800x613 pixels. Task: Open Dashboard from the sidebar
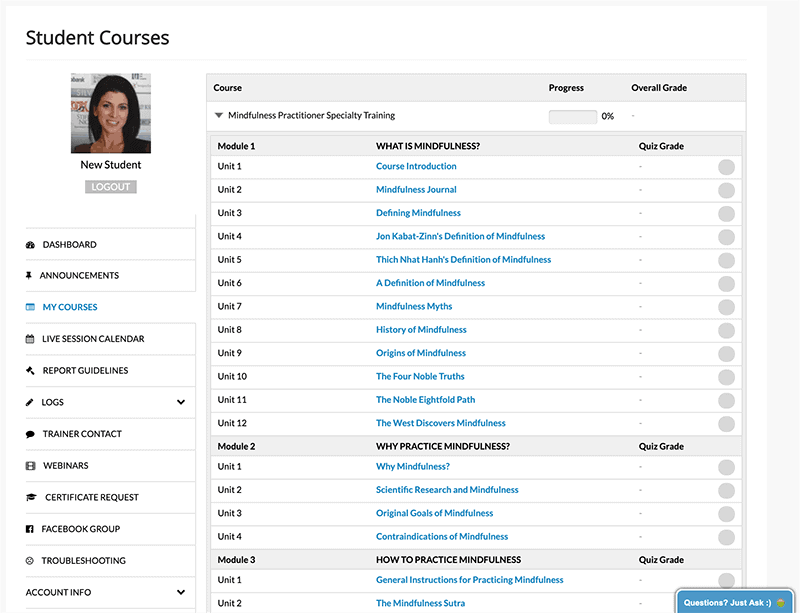tap(69, 245)
